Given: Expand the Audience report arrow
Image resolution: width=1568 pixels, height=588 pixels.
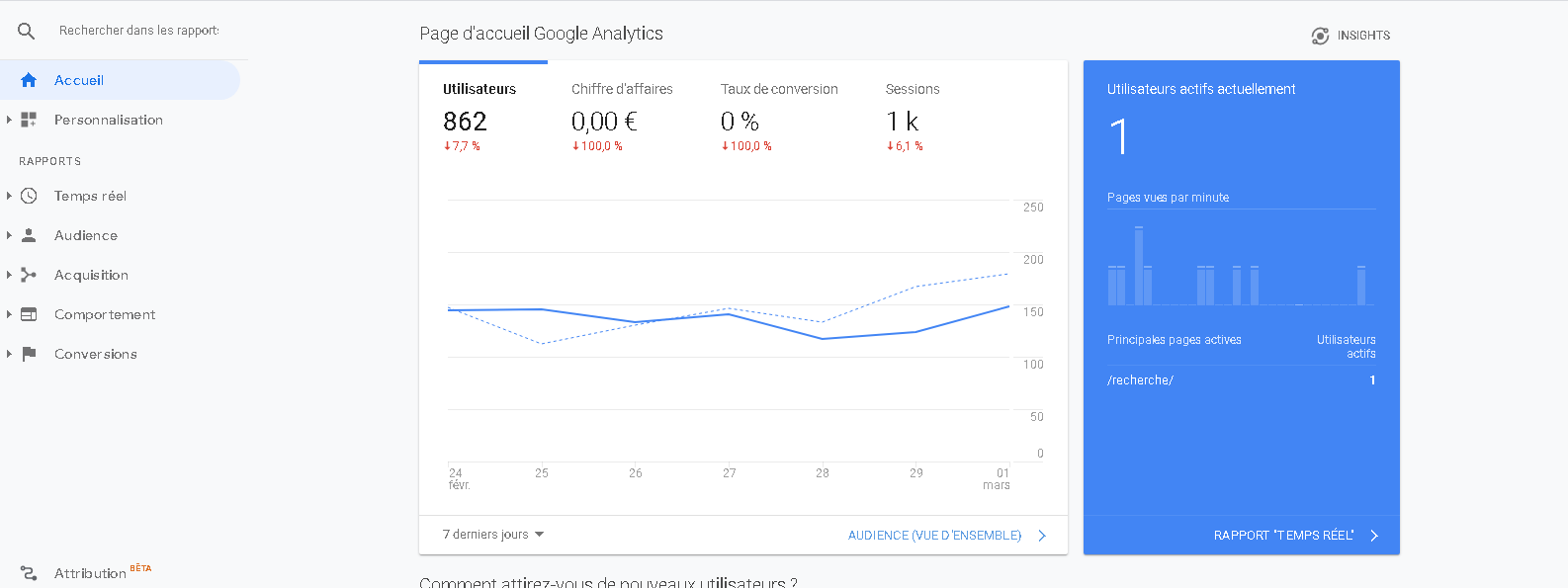Looking at the screenshot, I should 9,235.
